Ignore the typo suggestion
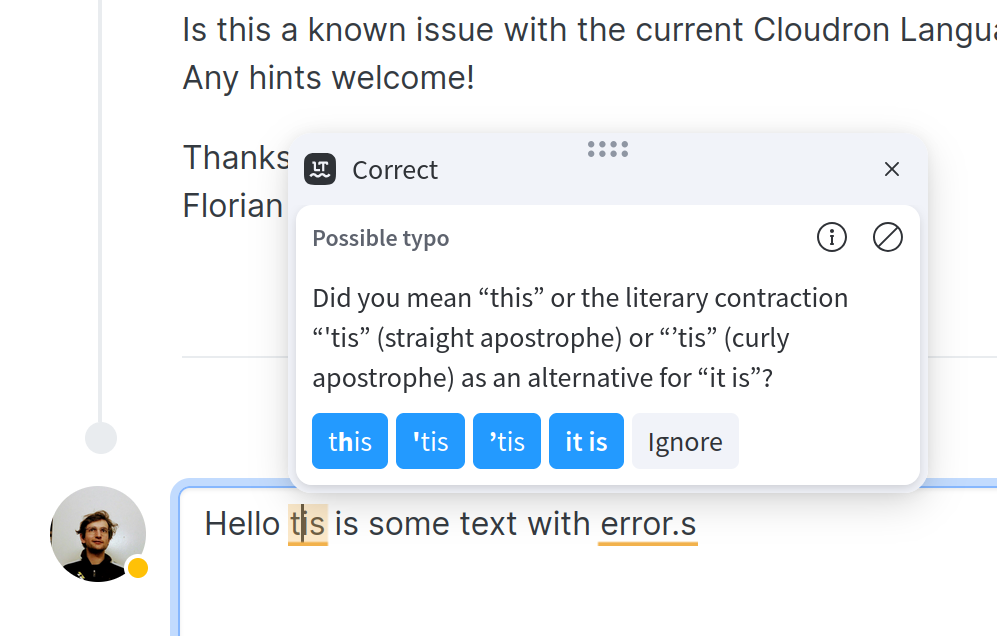997x636 pixels. (685, 441)
